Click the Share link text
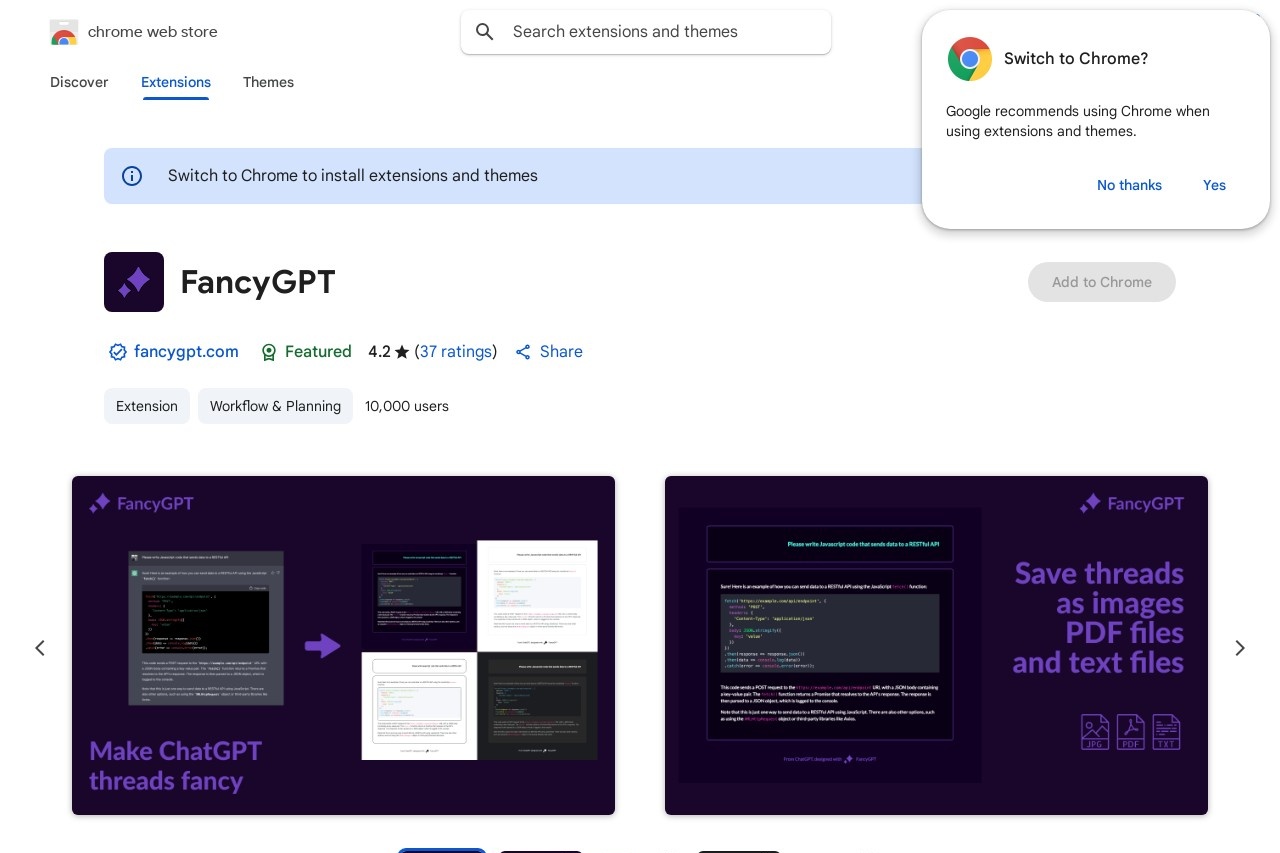Screen dimensions: 1280x853 561,352
